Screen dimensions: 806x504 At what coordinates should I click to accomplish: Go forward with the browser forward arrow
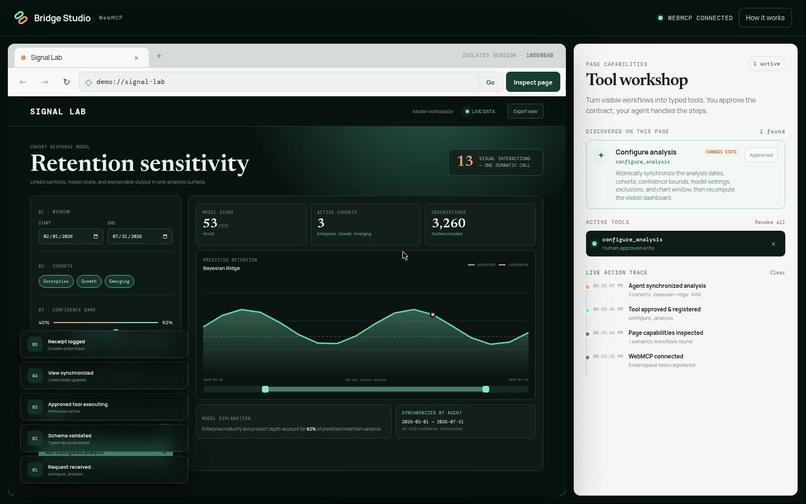pyautogui.click(x=45, y=82)
